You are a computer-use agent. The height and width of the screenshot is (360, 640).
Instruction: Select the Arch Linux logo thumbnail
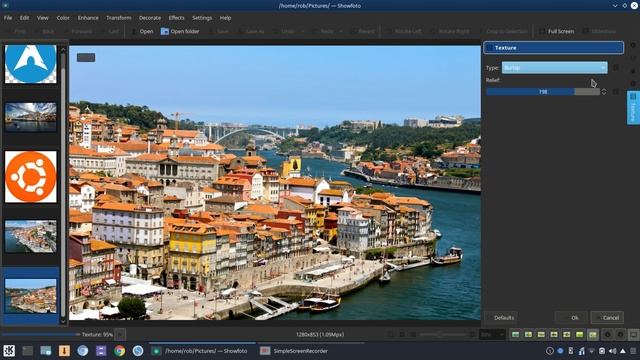pyautogui.click(x=31, y=64)
